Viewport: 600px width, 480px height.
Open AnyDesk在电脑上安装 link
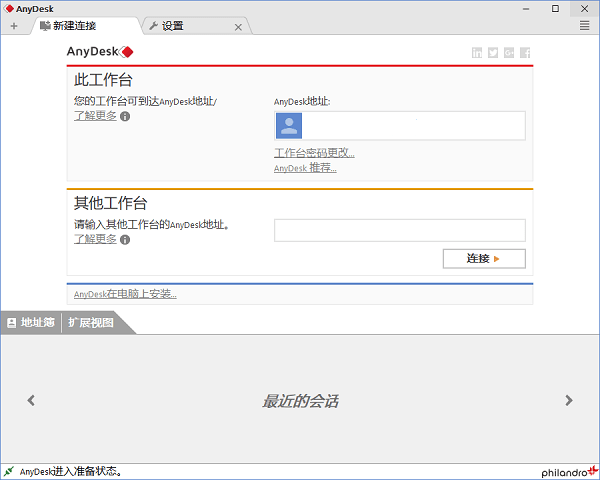[x=125, y=294]
